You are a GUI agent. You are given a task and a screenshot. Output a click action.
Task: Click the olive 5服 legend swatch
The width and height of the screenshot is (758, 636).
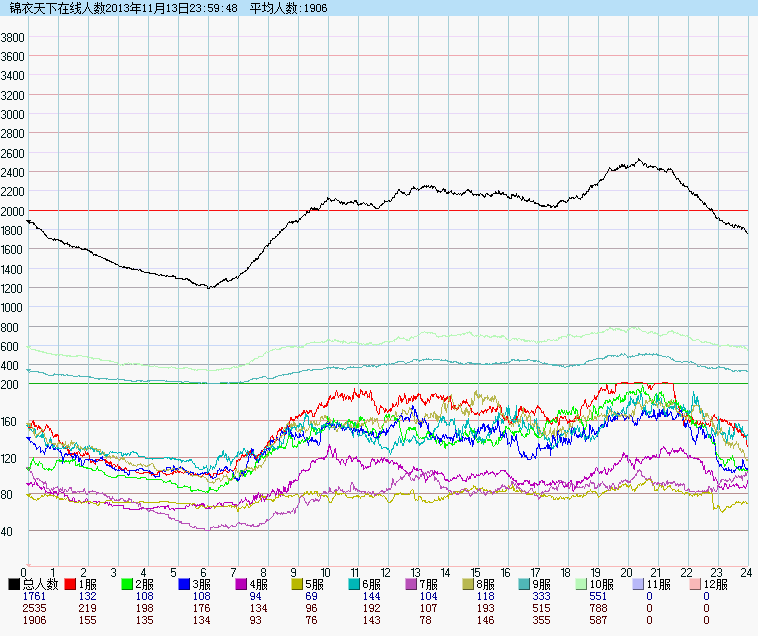(x=299, y=584)
